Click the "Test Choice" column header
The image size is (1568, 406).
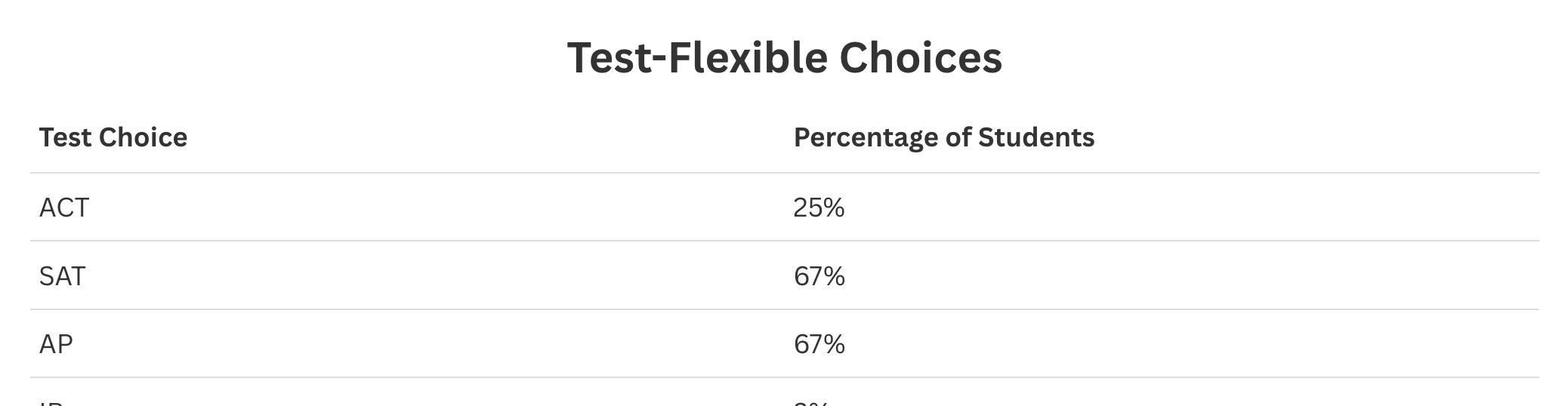coord(113,137)
